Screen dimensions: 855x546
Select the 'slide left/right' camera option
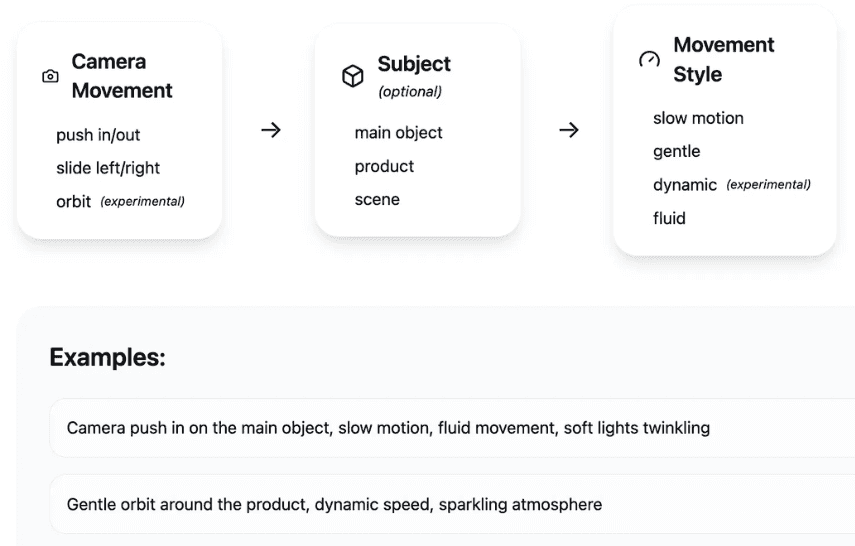(108, 168)
